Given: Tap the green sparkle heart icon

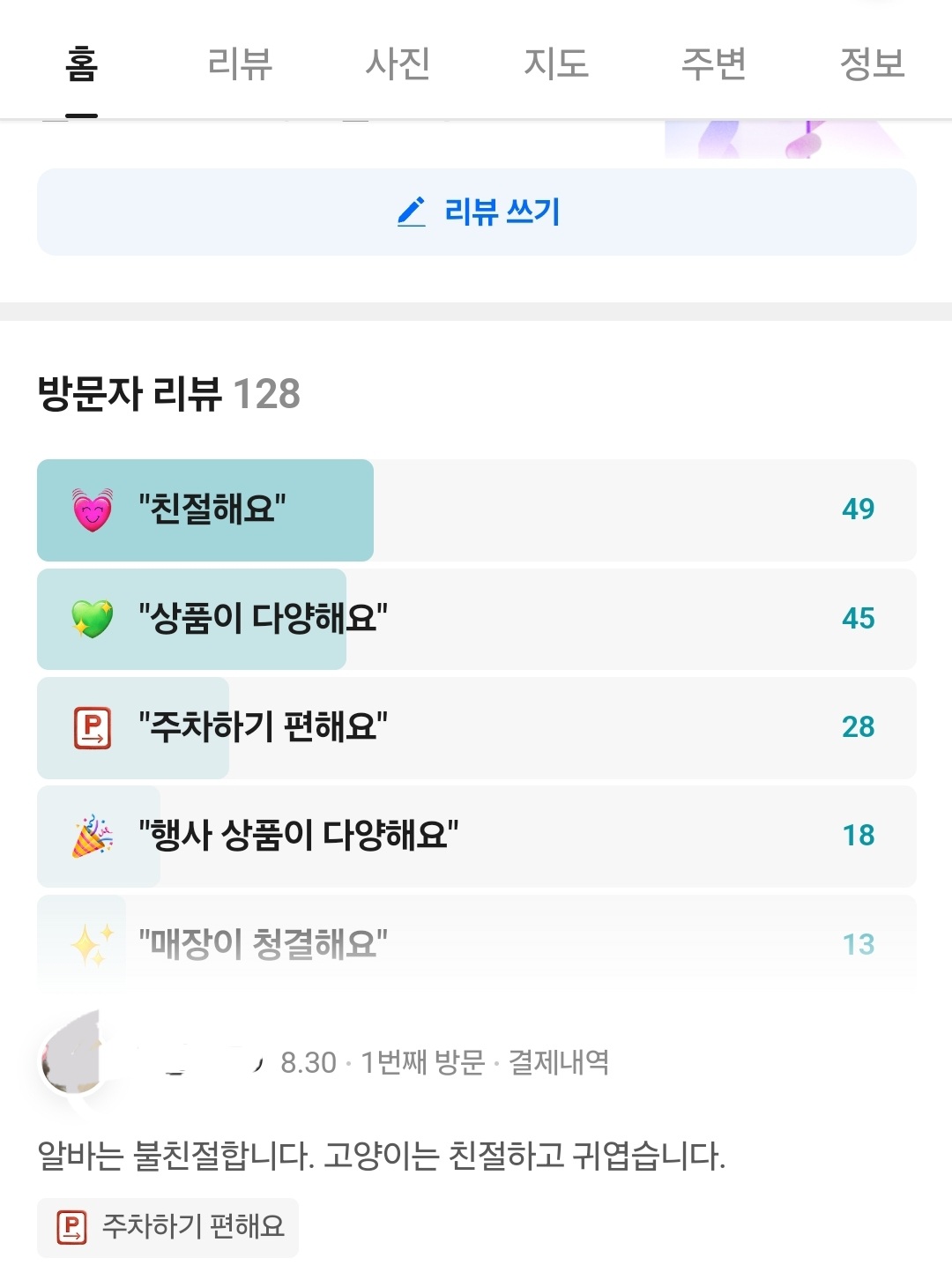Looking at the screenshot, I should (x=92, y=619).
